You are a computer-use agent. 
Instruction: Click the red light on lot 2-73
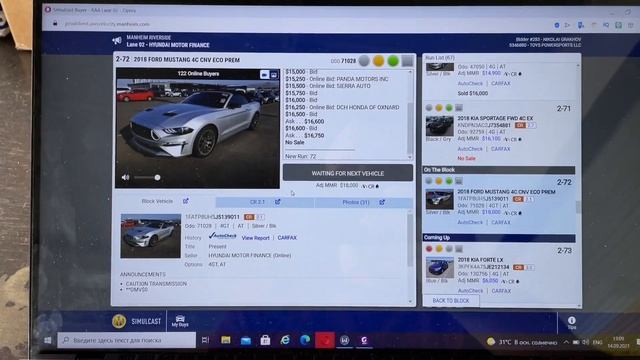(429, 249)
